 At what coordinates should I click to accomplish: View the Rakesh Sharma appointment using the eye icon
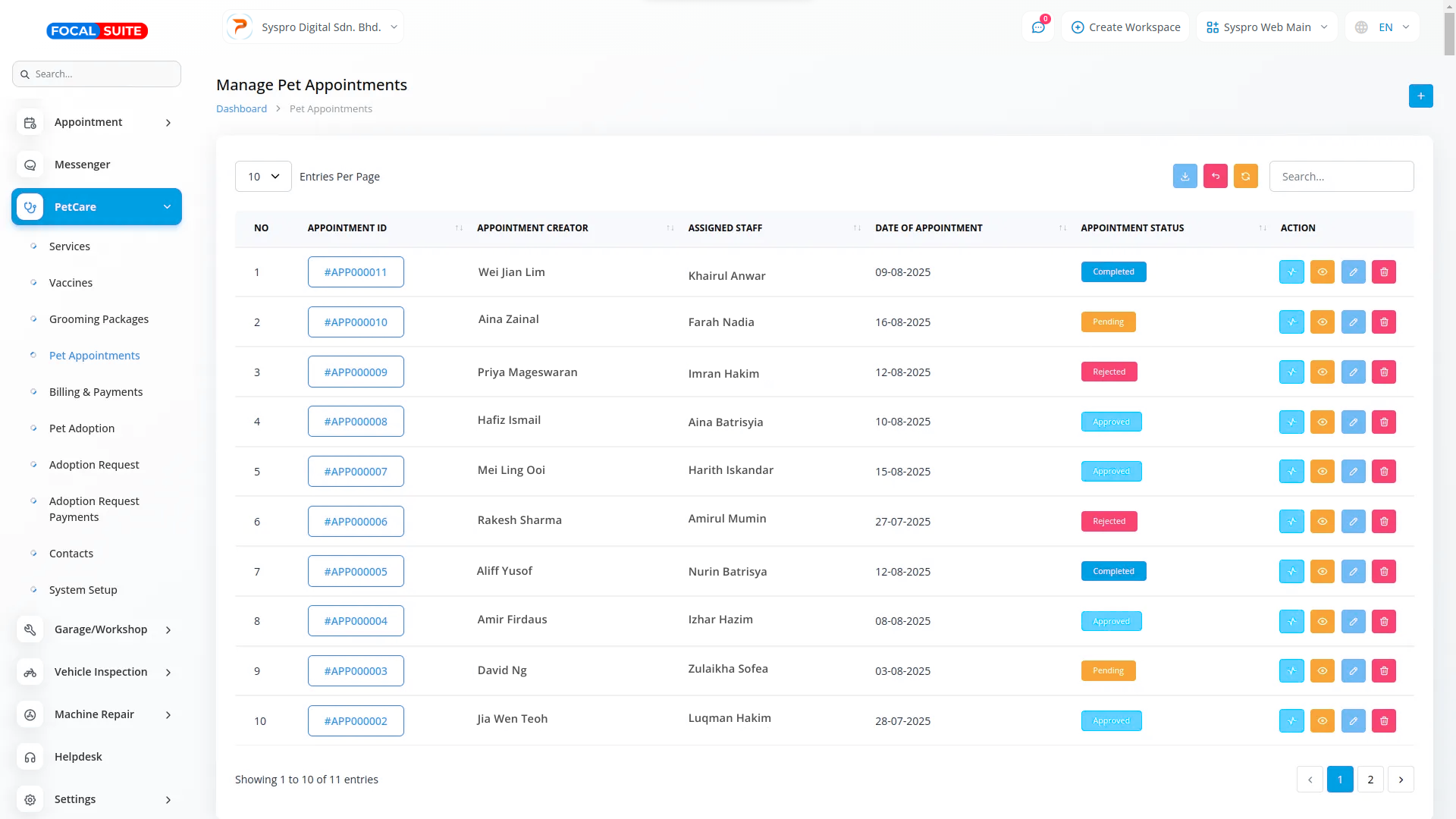coord(1322,522)
